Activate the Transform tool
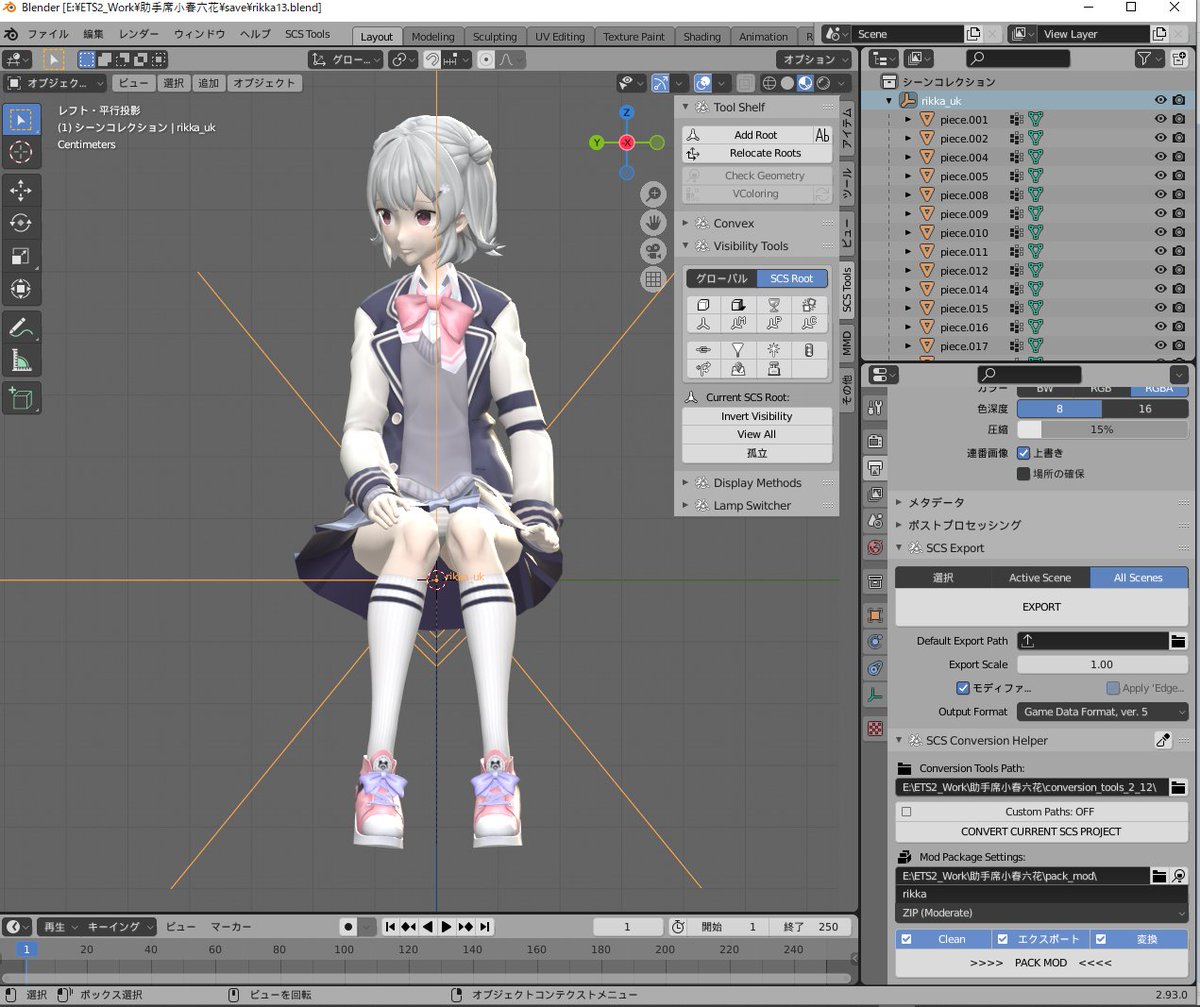1200x1007 pixels. click(21, 288)
